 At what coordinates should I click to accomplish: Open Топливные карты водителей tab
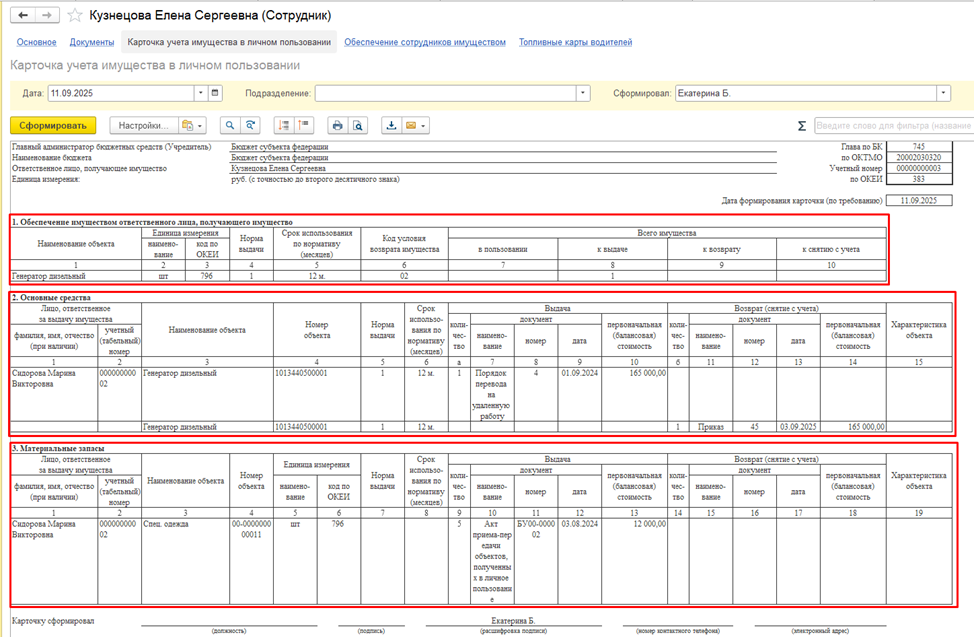575,42
